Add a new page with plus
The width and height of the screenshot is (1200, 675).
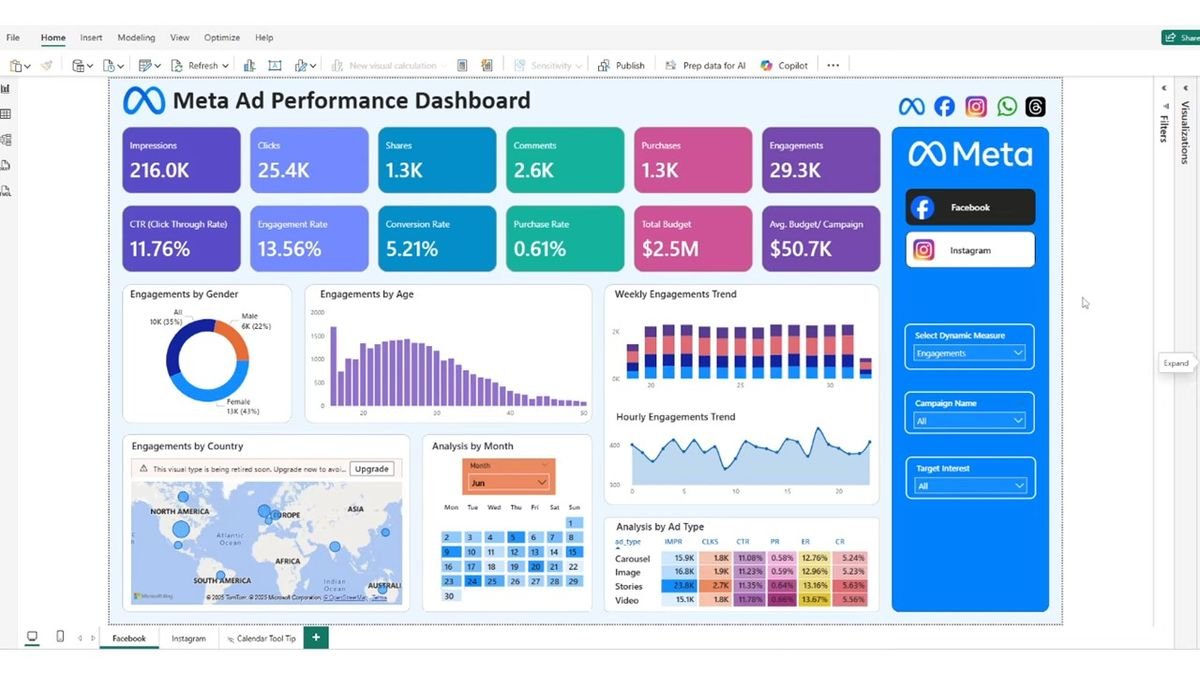pos(316,637)
